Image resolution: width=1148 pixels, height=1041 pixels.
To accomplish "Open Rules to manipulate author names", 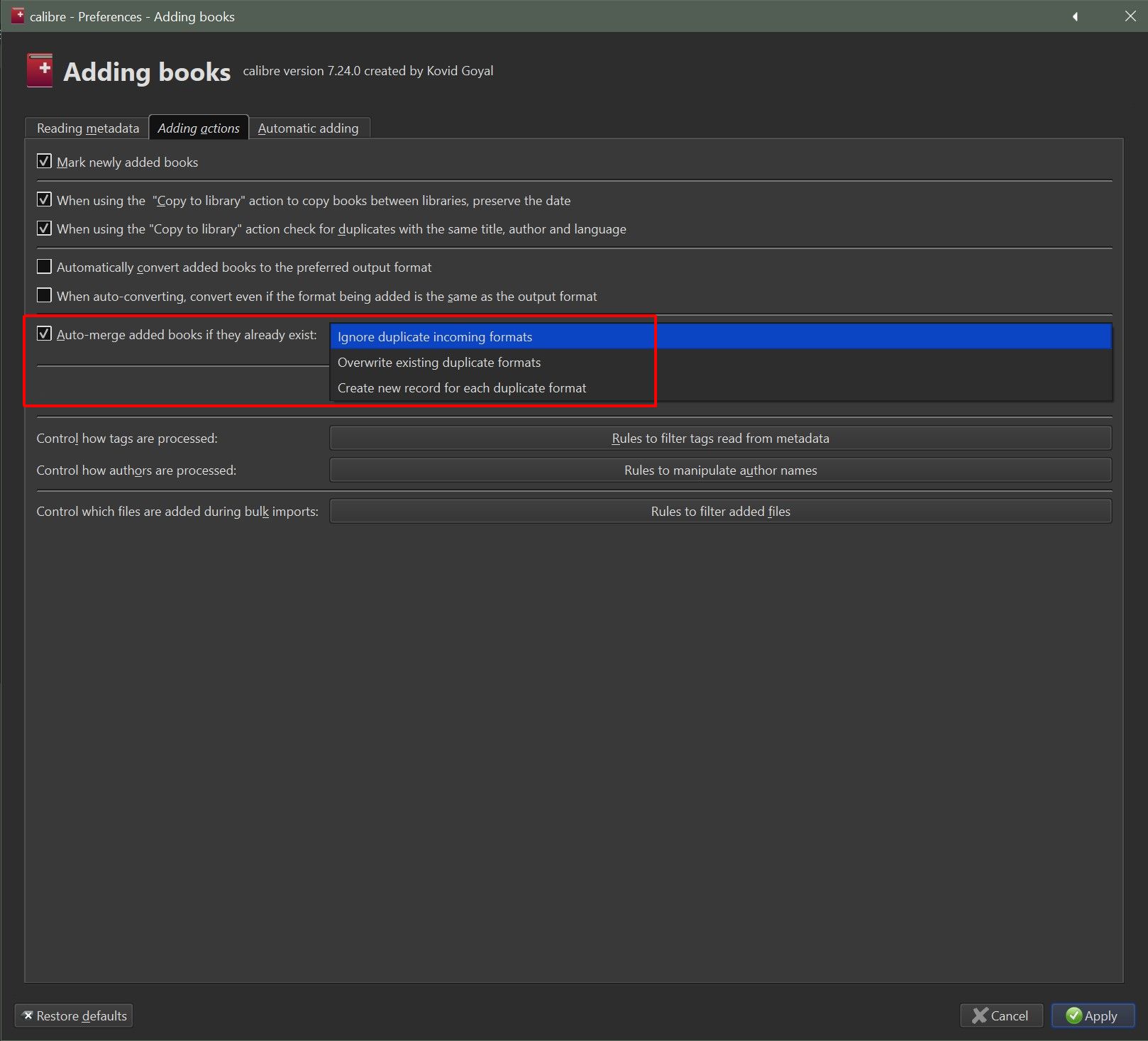I will (721, 470).
